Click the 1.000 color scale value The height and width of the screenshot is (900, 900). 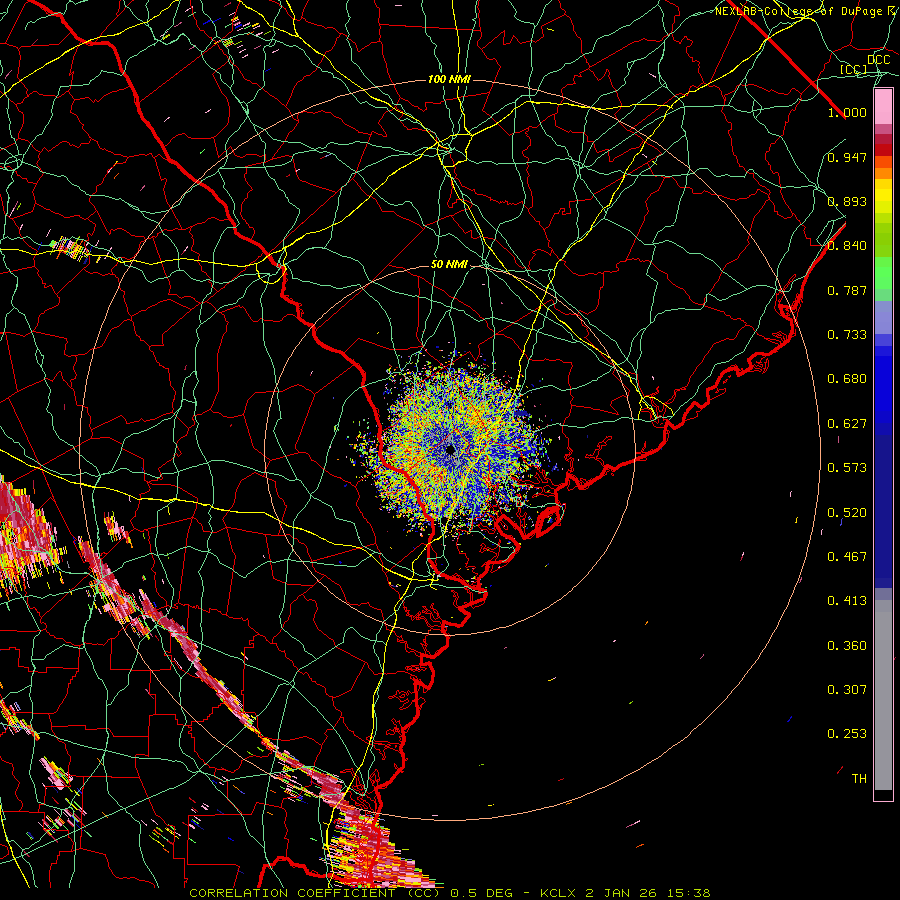pyautogui.click(x=847, y=112)
